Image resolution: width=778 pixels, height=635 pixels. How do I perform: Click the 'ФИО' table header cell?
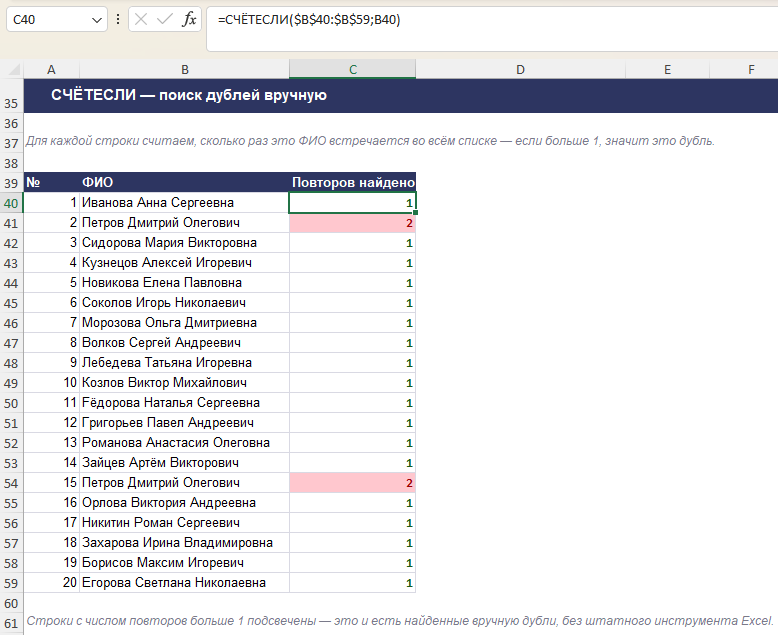point(185,182)
